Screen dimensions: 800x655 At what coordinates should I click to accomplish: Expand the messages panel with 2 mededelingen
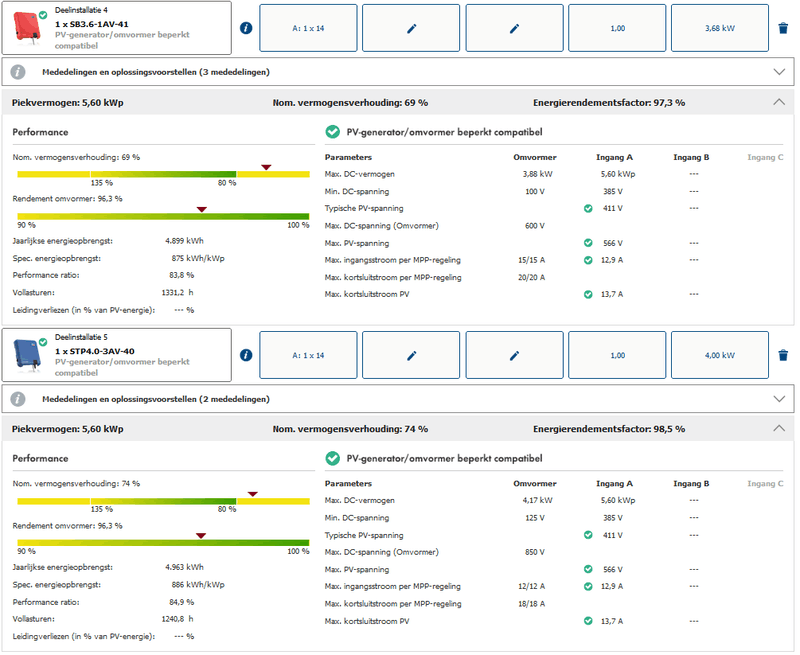pyautogui.click(x=780, y=399)
